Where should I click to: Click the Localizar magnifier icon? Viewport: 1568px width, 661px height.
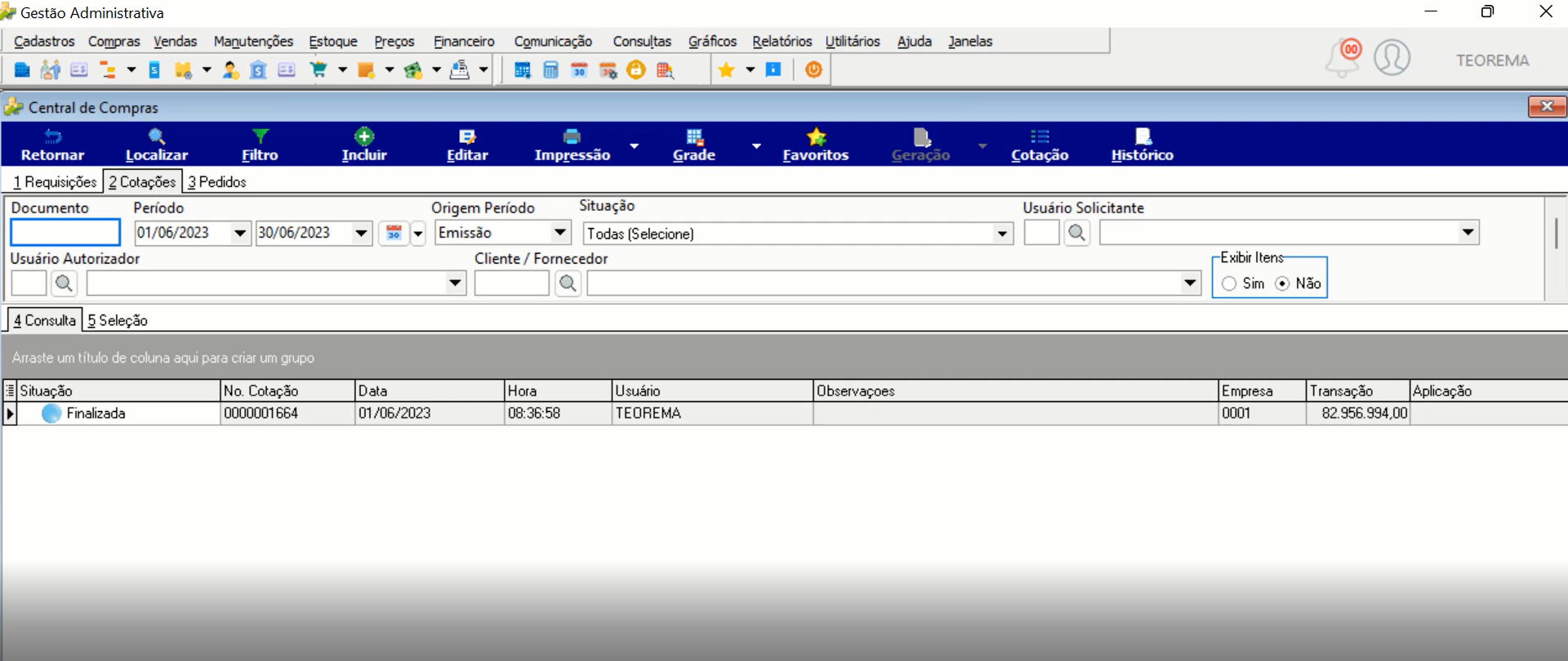tap(157, 136)
